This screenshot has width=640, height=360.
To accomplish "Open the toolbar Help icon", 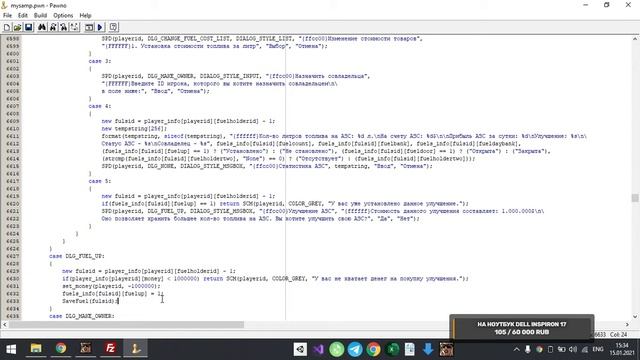I will coord(113,27).
